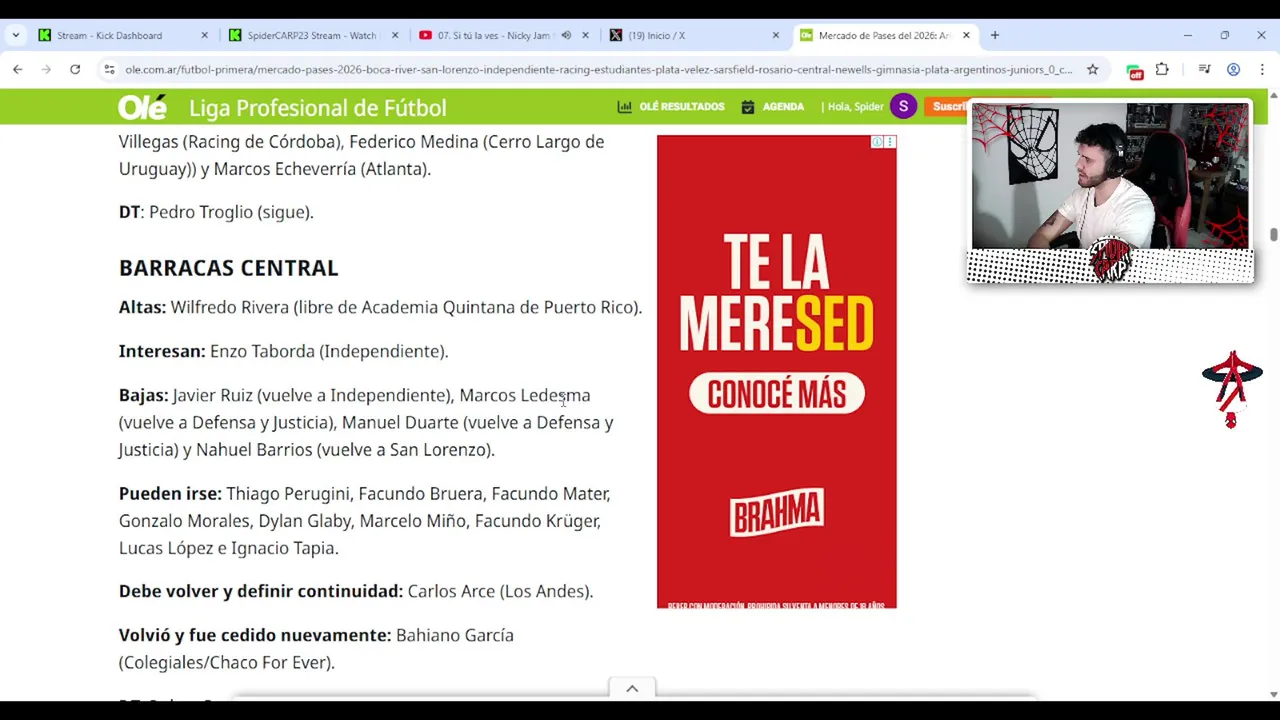The width and height of the screenshot is (1280, 720).
Task: Open the tab search dropdown arrow
Action: point(15,35)
